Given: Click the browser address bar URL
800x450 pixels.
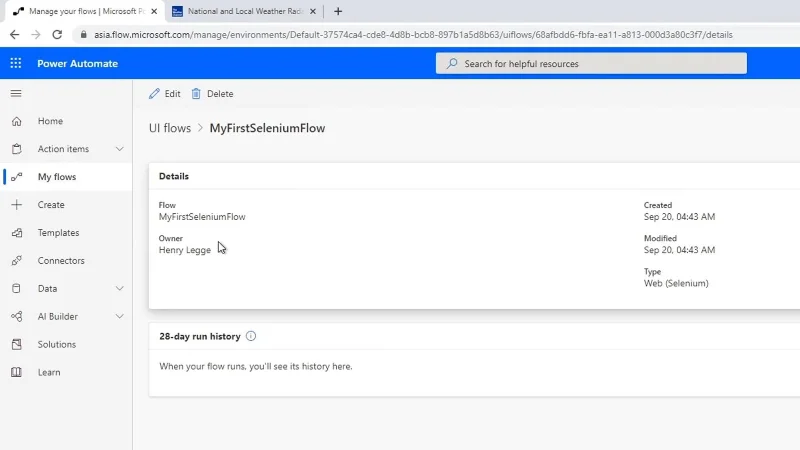Looking at the screenshot, I should click(413, 35).
